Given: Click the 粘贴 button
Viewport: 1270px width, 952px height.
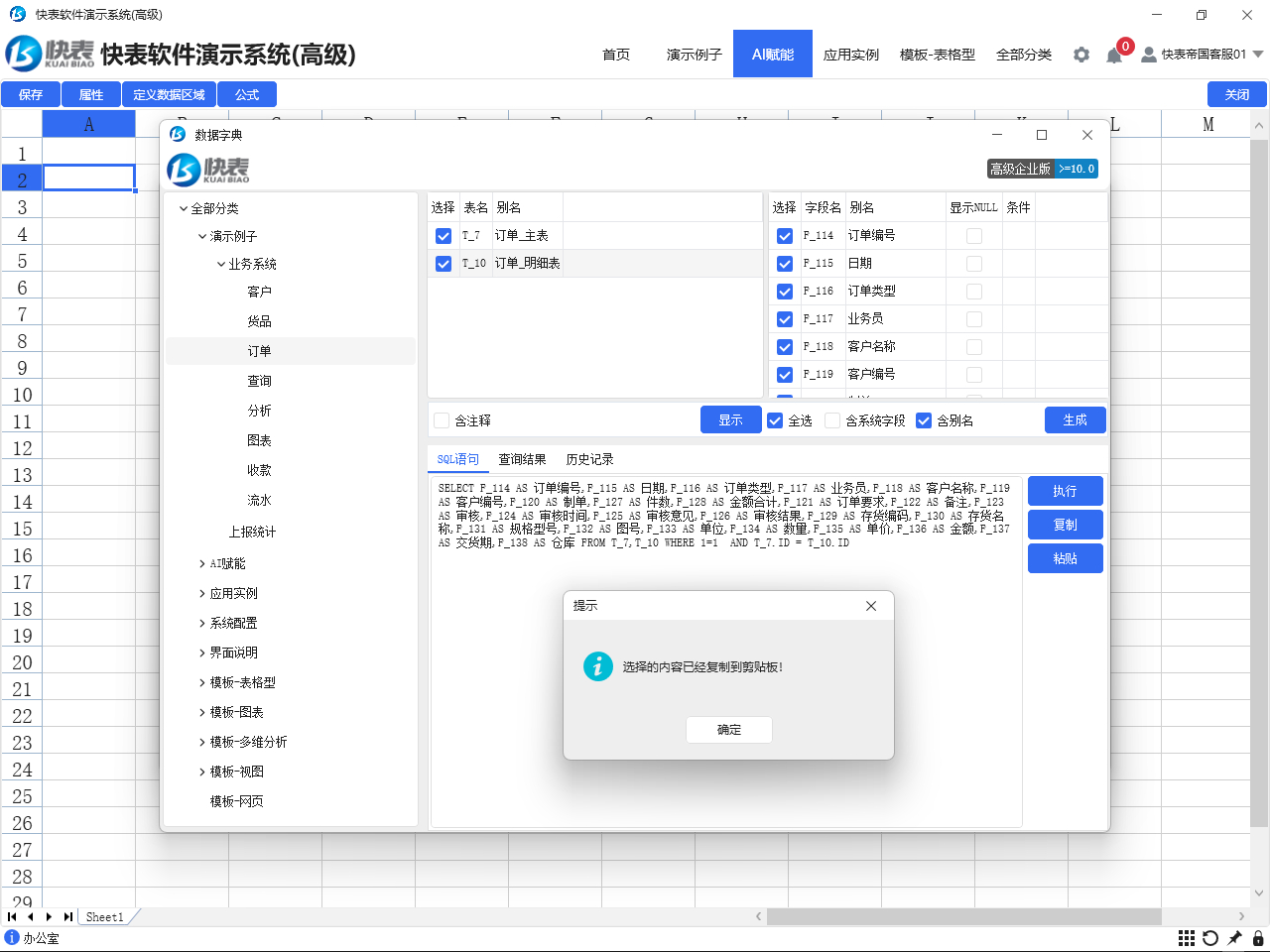Looking at the screenshot, I should click(1065, 558).
